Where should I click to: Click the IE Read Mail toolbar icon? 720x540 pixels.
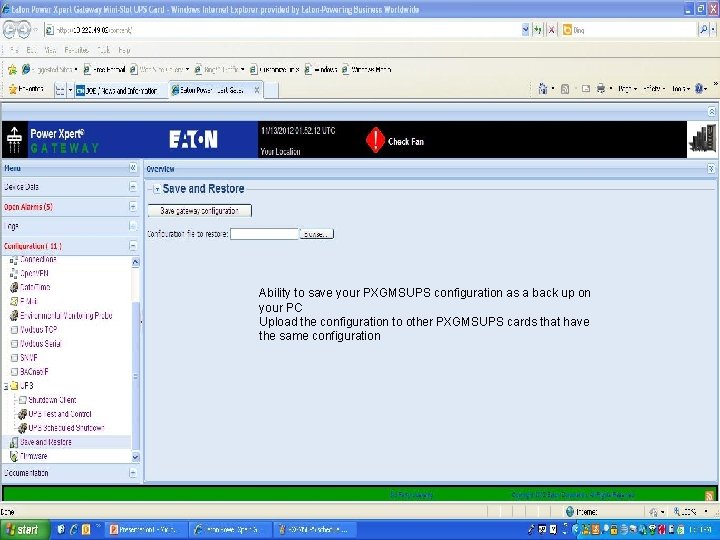pos(585,89)
